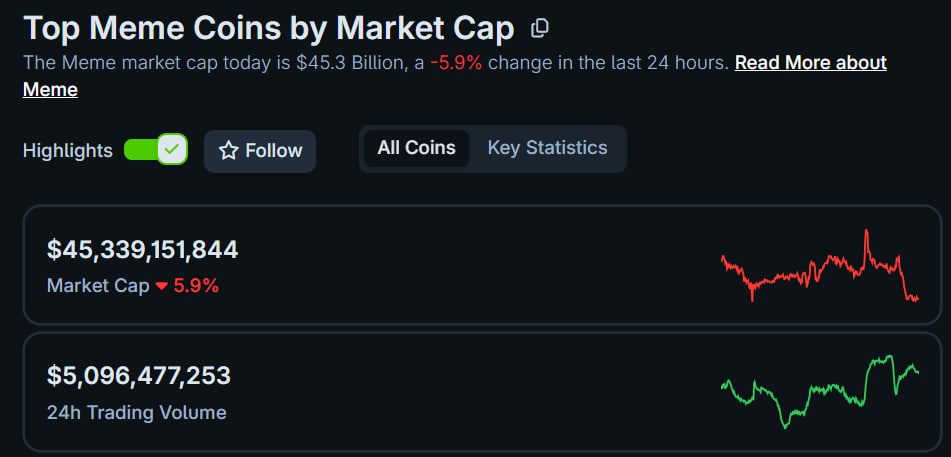Click the red 5.9% change in the card
Screen dimensions: 951x457
[x=196, y=286]
